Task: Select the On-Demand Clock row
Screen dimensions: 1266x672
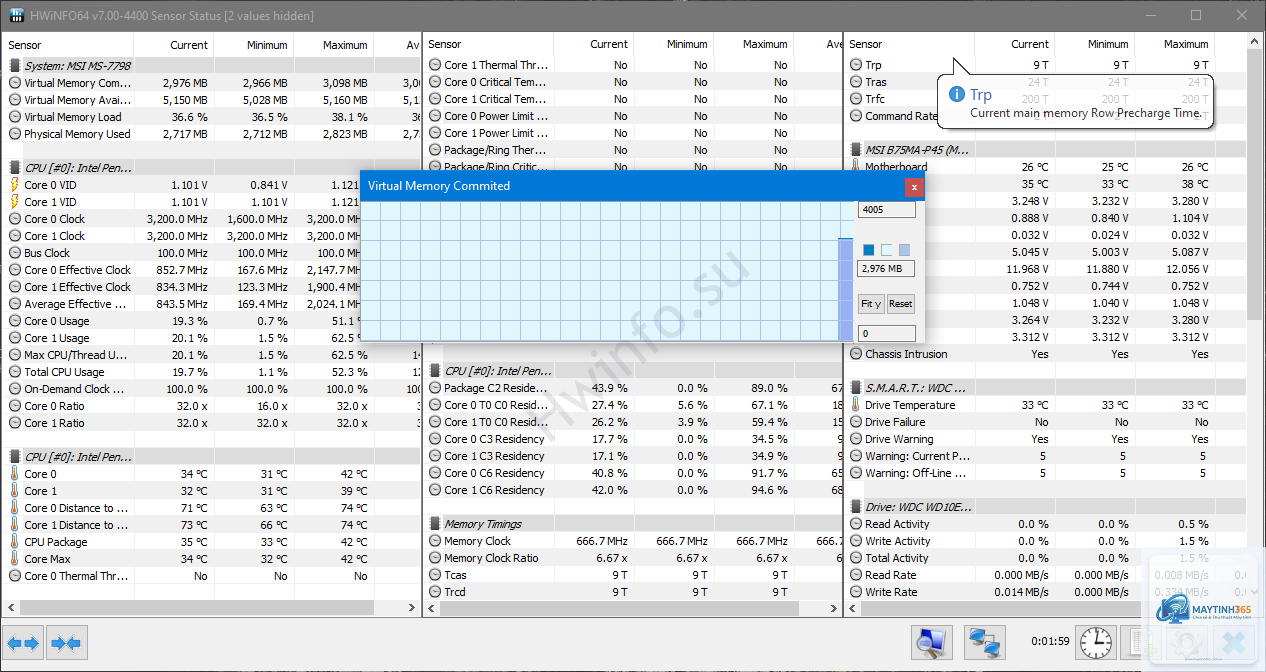Action: click(210, 389)
